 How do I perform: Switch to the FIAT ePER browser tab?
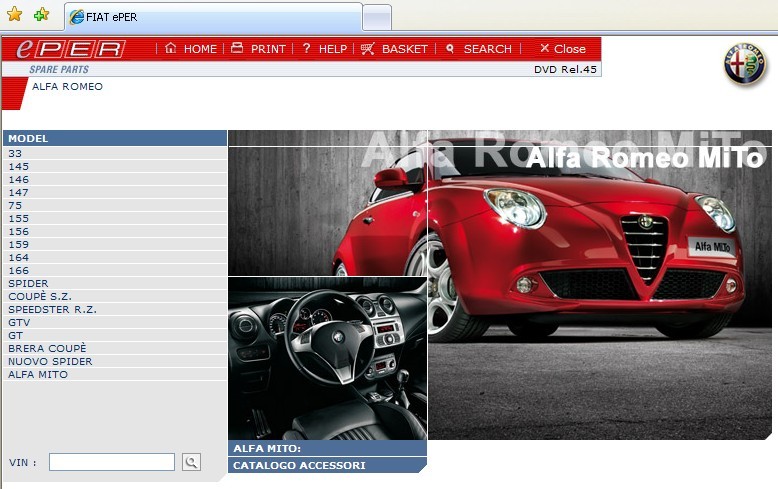click(x=212, y=17)
